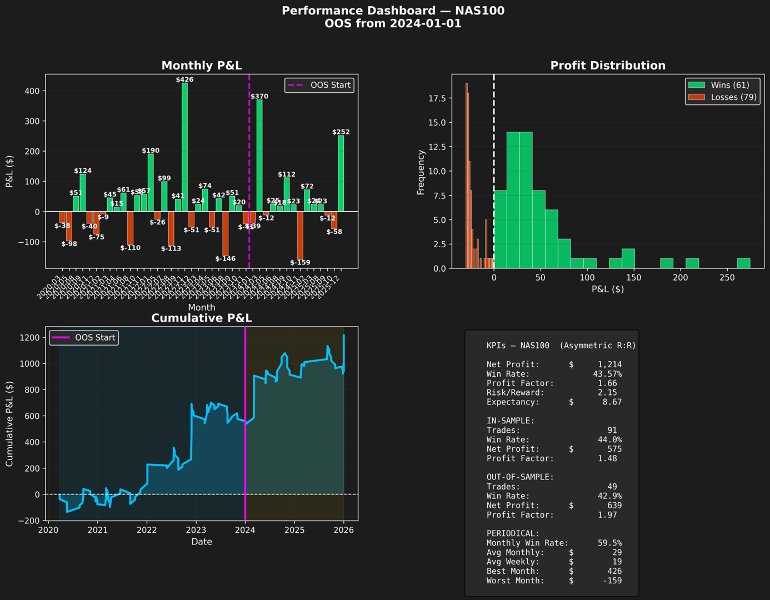Click the $252 final month bar

(x=341, y=173)
